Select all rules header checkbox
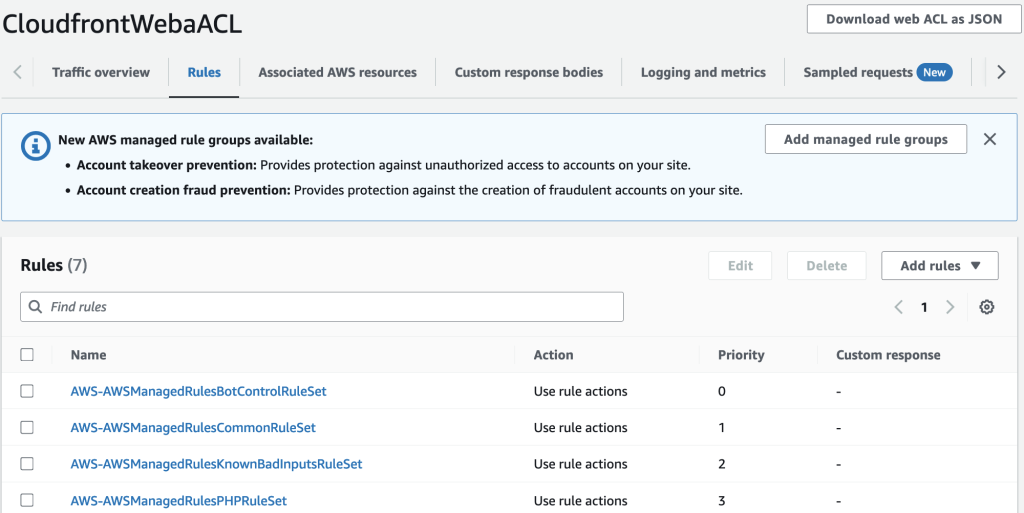The width and height of the screenshot is (1024, 513). click(27, 355)
